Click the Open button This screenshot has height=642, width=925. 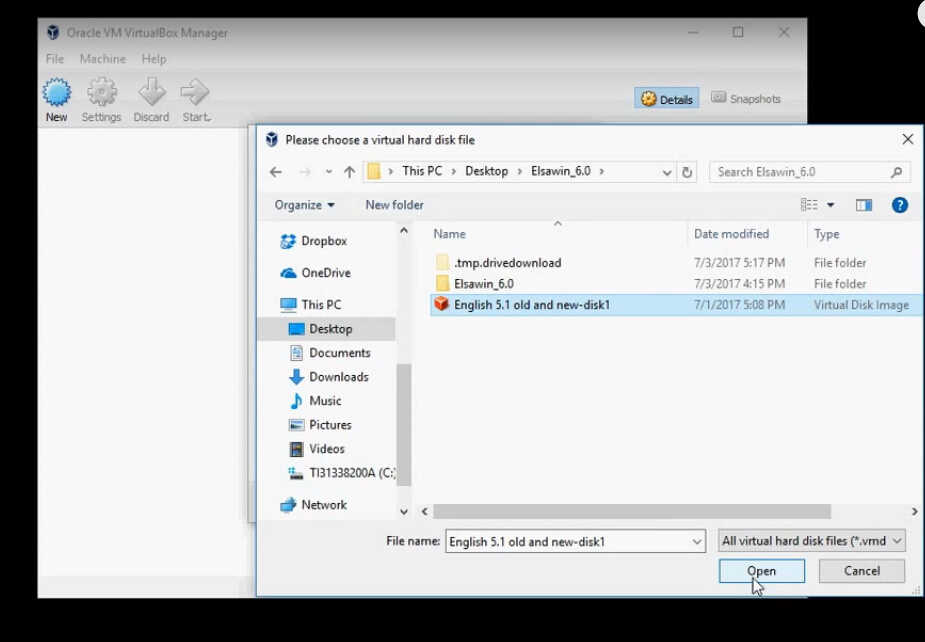tap(762, 571)
